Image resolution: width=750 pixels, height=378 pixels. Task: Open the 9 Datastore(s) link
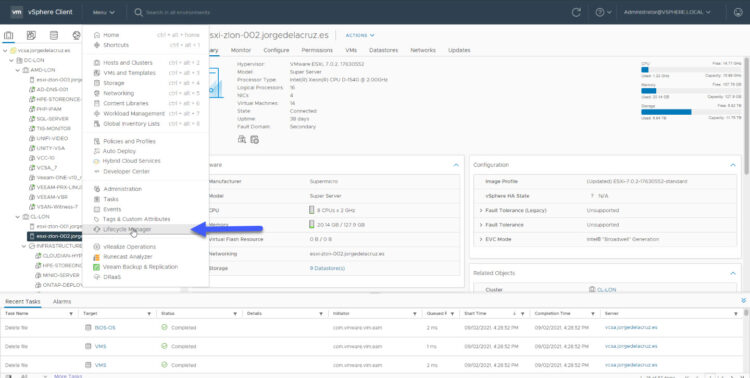point(327,268)
